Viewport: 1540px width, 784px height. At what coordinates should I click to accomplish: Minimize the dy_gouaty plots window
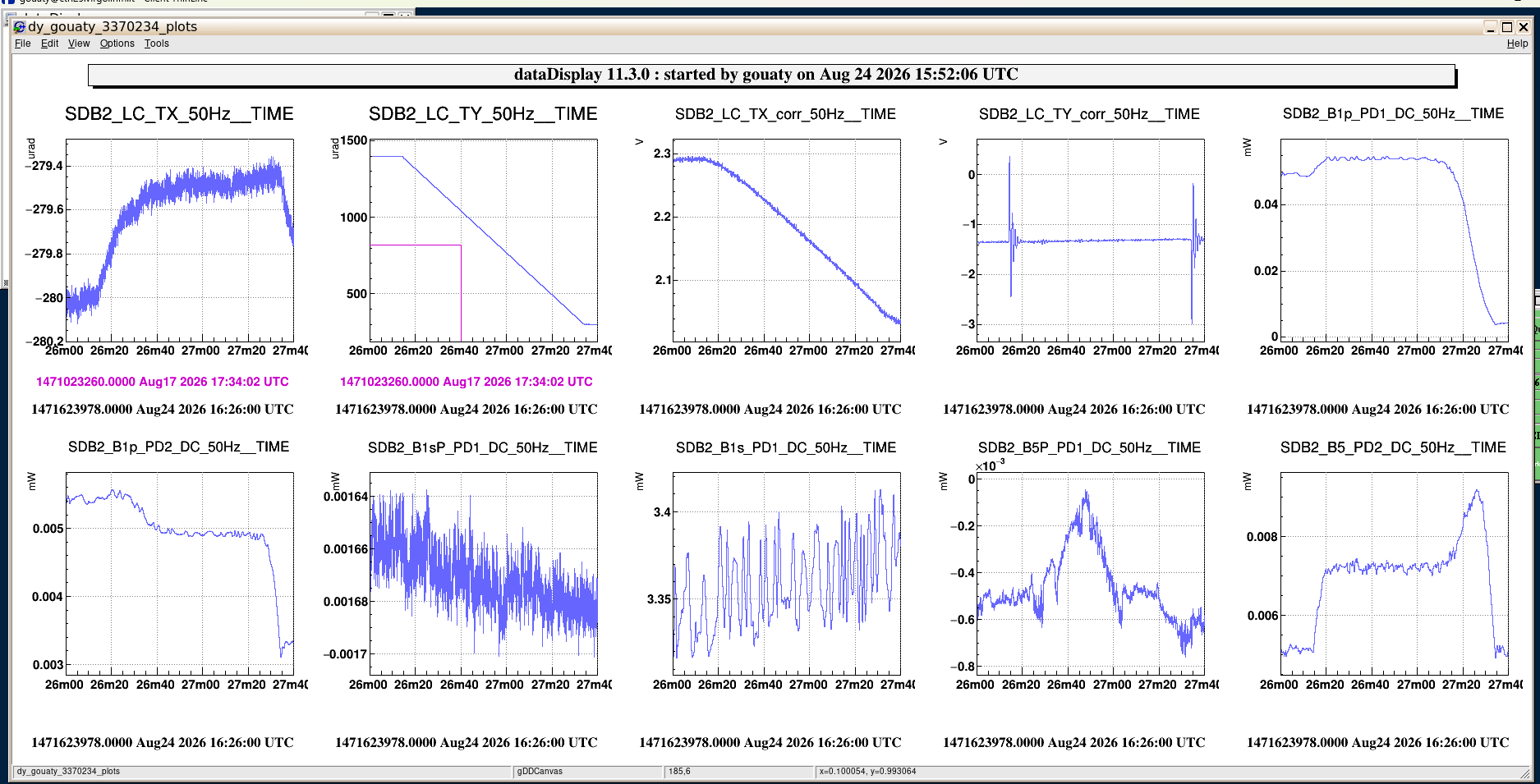(x=1491, y=27)
